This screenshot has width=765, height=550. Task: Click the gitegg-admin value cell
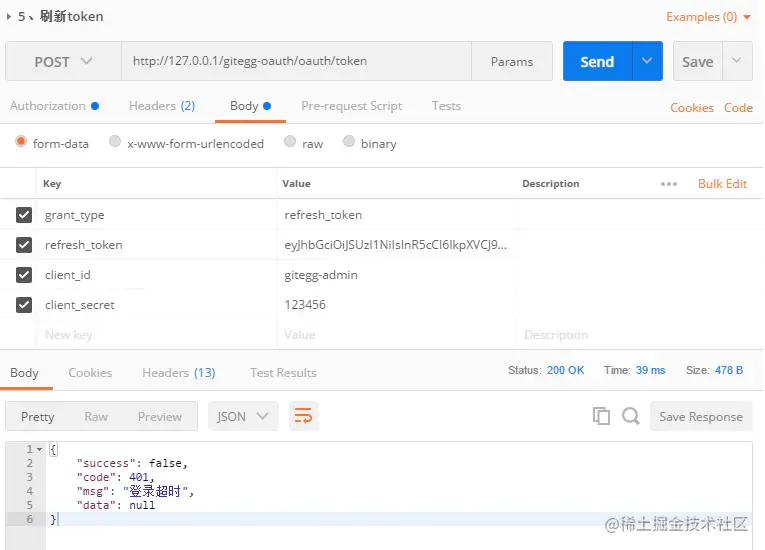pyautogui.click(x=396, y=275)
